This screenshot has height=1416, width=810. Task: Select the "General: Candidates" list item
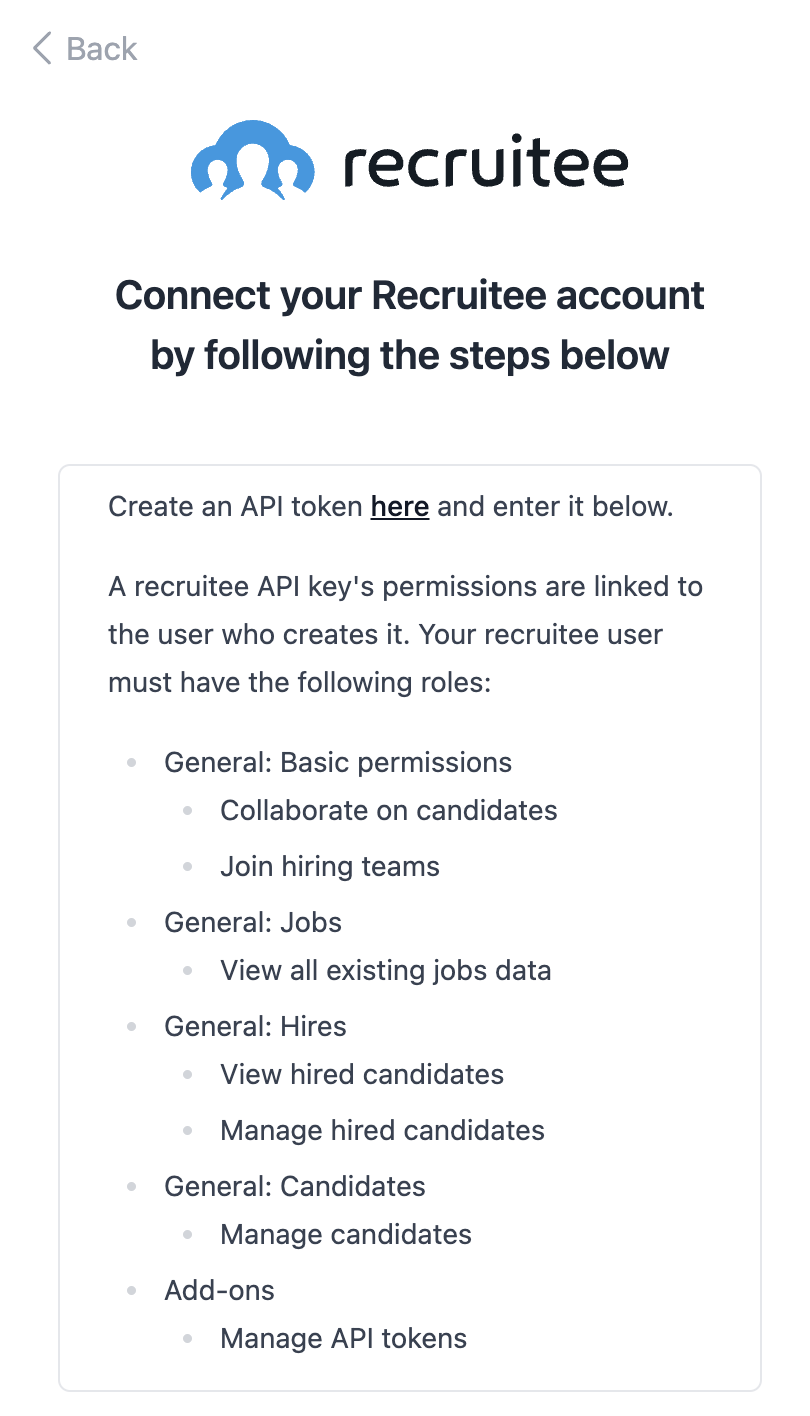(295, 1187)
